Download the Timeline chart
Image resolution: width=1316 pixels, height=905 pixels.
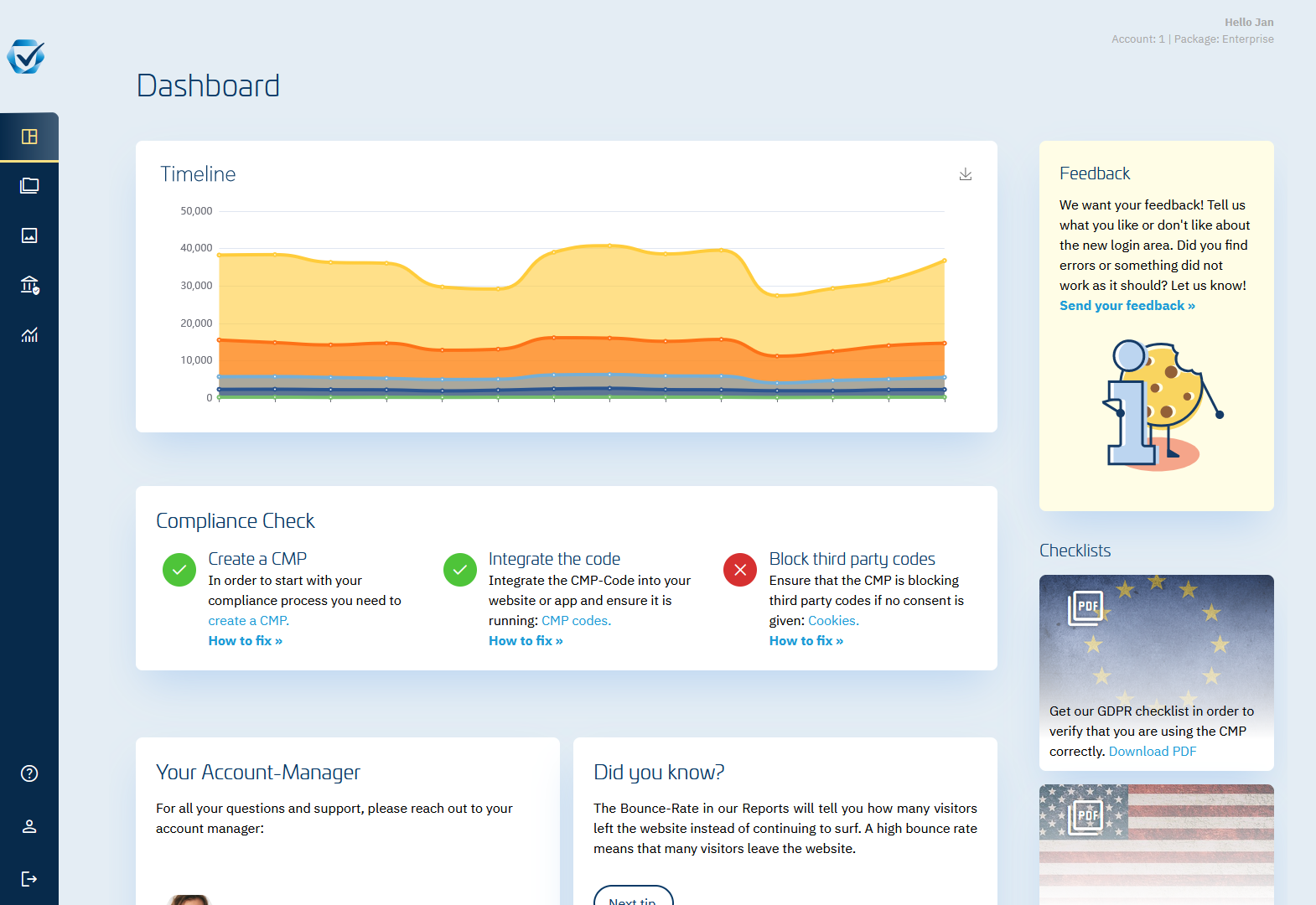pos(966,174)
